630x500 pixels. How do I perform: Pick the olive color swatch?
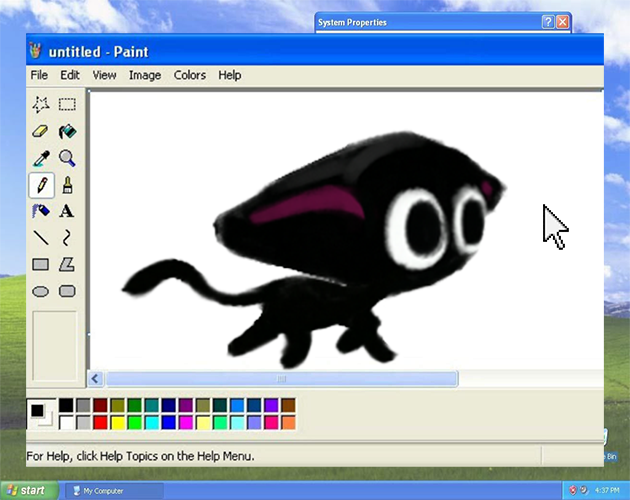click(x=118, y=405)
